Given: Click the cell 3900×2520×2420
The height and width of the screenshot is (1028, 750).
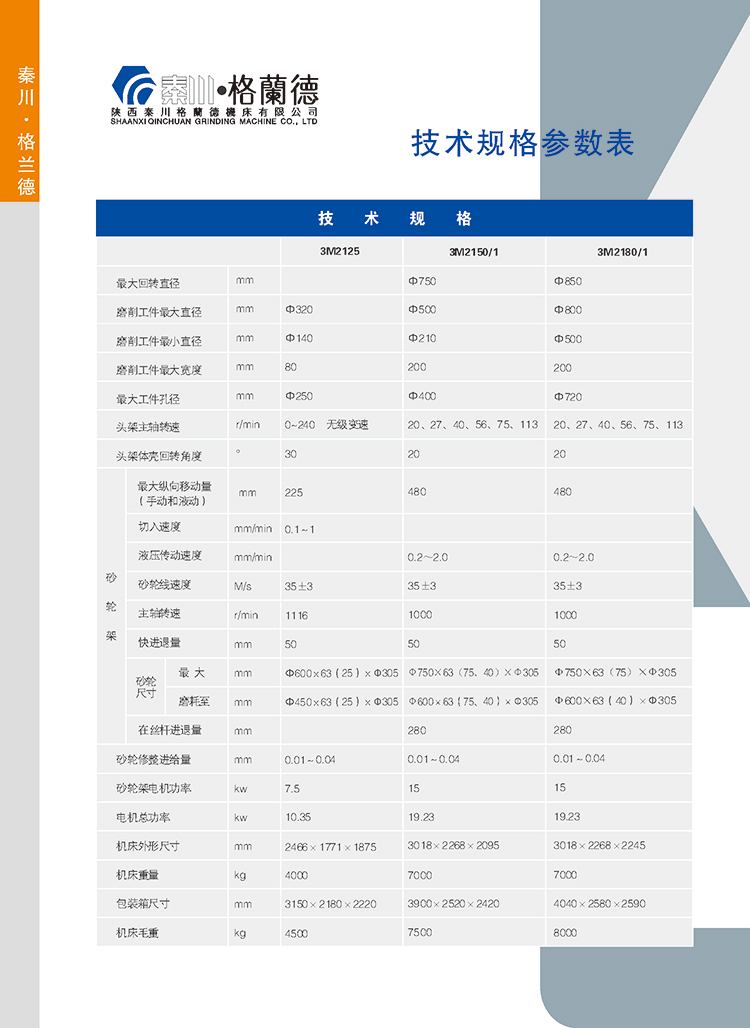Looking at the screenshot, I should coord(453,903).
